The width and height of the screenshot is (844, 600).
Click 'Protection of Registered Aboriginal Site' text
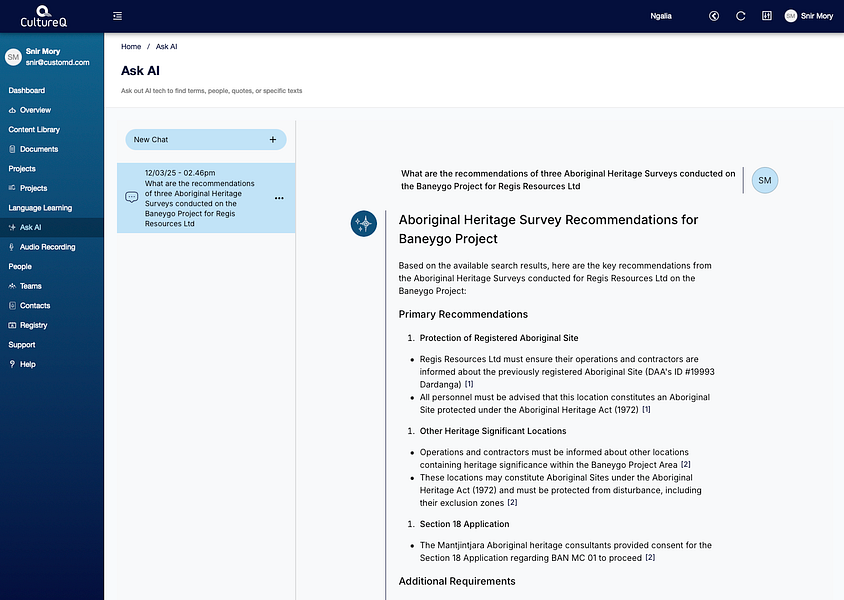(x=499, y=338)
